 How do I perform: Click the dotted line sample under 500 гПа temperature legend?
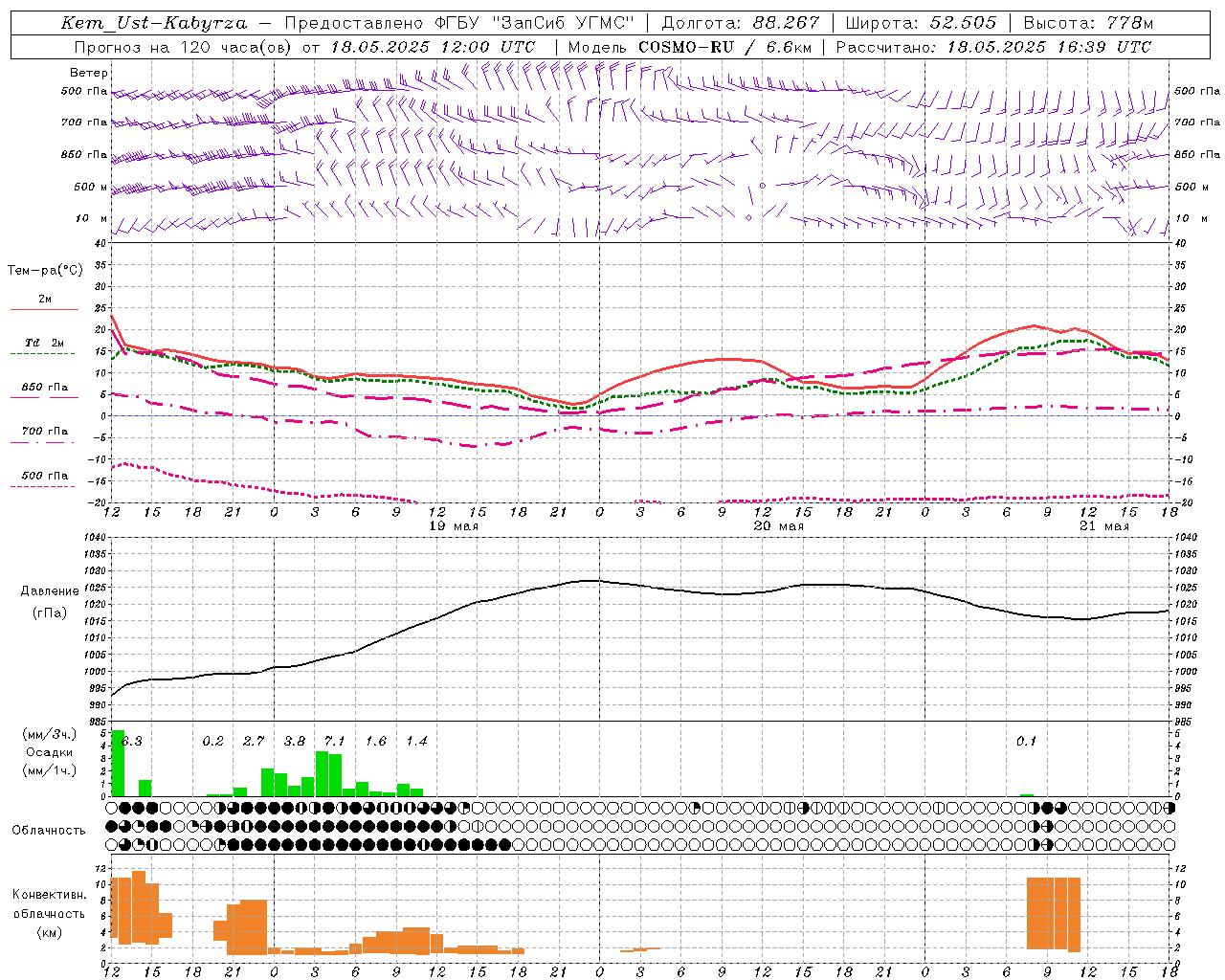[42, 487]
